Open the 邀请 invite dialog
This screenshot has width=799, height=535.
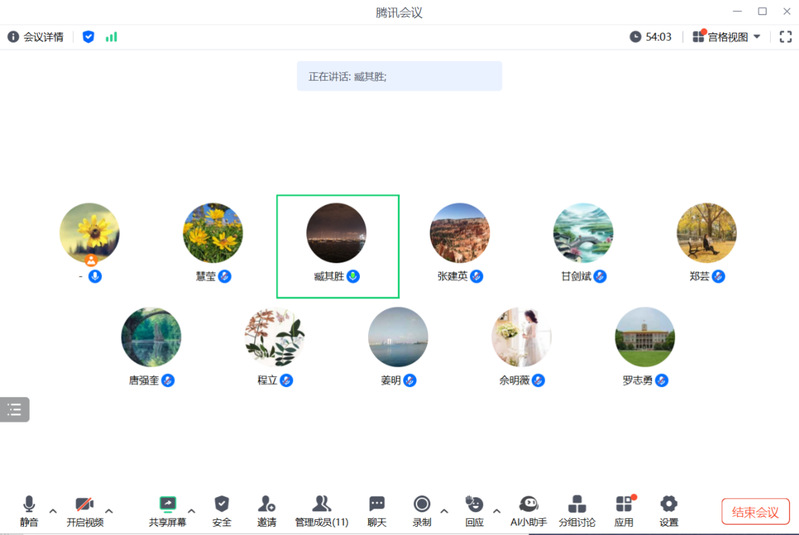tap(266, 504)
